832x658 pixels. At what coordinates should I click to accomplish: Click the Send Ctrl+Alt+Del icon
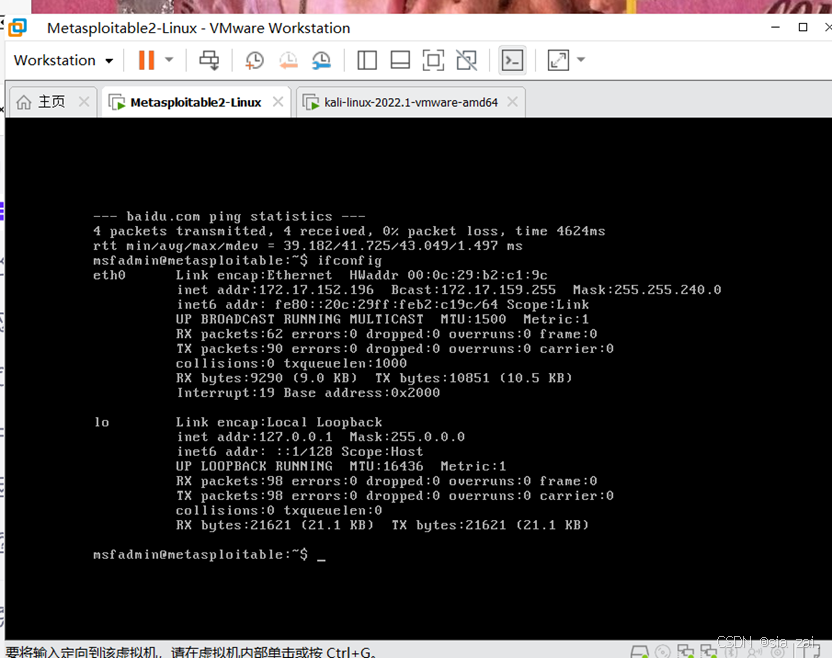(208, 60)
